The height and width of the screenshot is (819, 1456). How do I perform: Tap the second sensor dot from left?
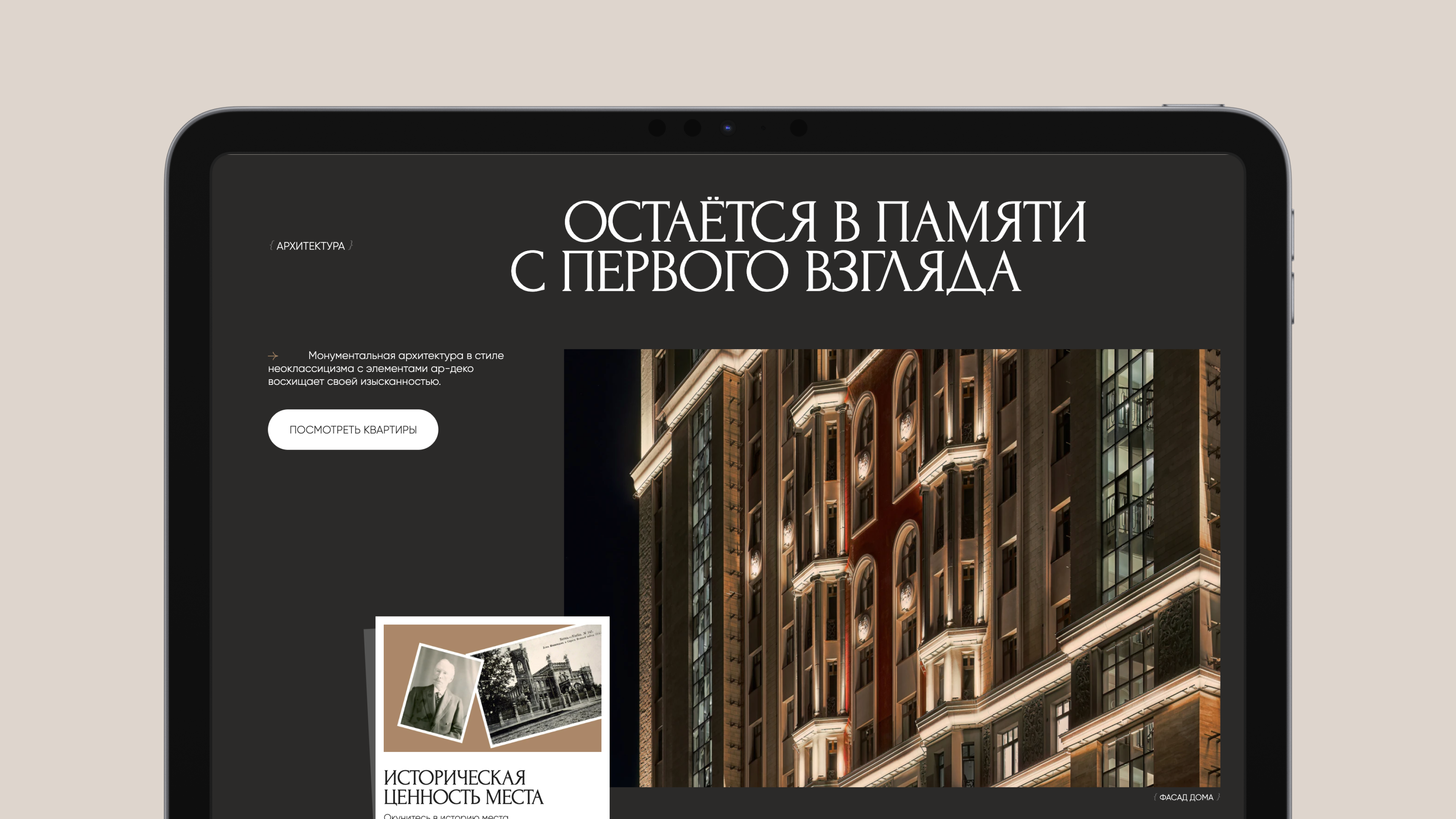click(692, 128)
